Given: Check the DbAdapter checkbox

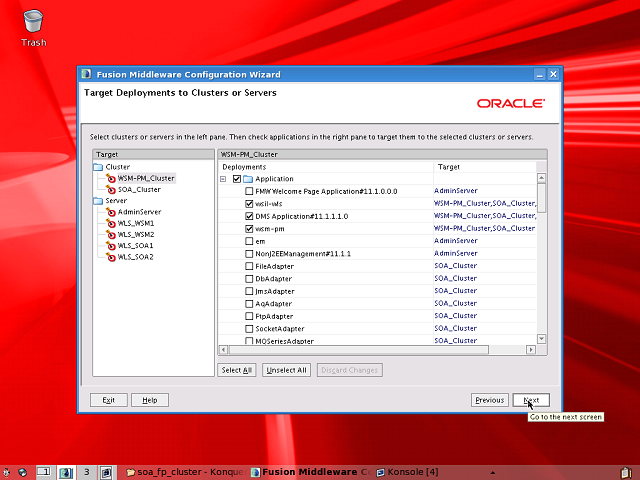Looking at the screenshot, I should (x=249, y=279).
